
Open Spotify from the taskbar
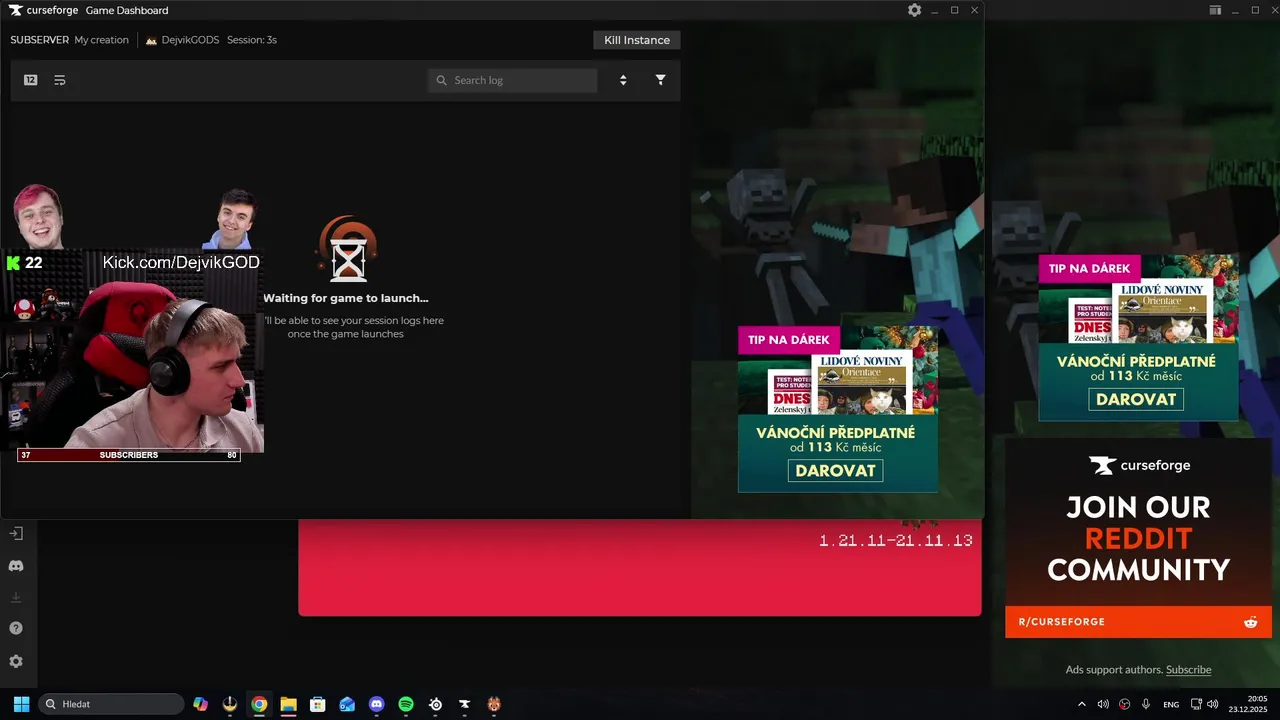coord(406,704)
